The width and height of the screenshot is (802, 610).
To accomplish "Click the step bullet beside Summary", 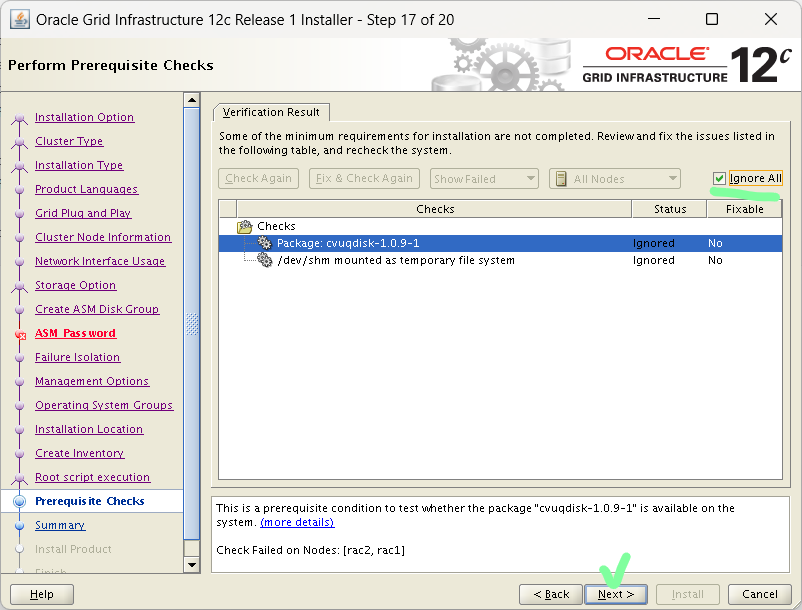I will coord(19,526).
